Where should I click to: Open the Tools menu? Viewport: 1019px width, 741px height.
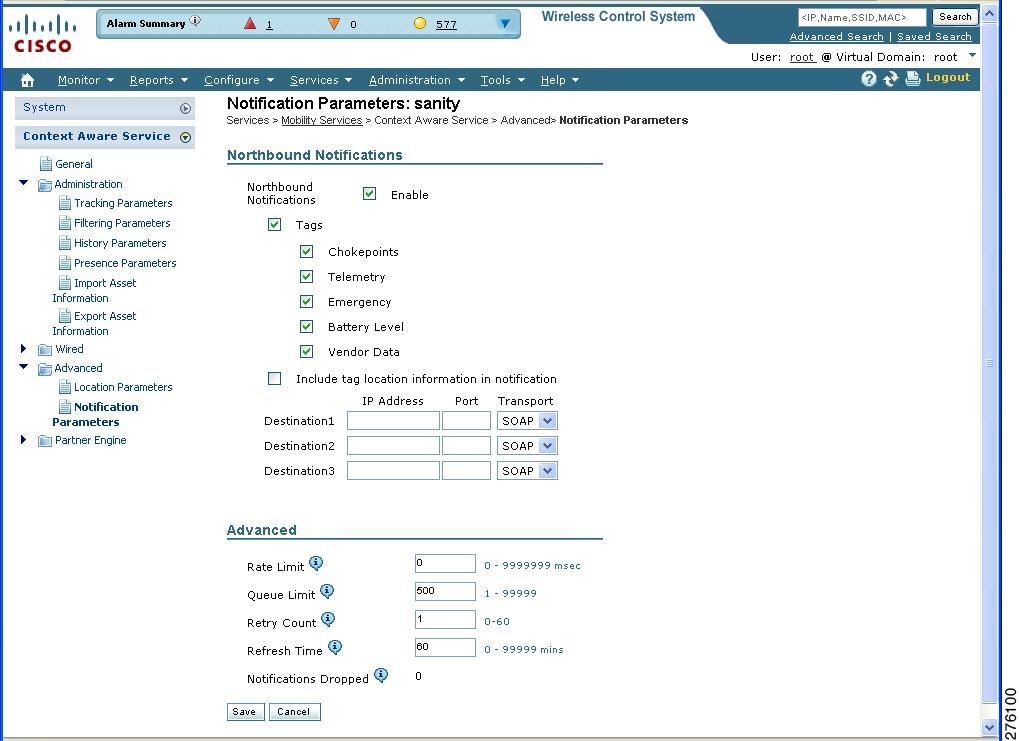tap(502, 80)
